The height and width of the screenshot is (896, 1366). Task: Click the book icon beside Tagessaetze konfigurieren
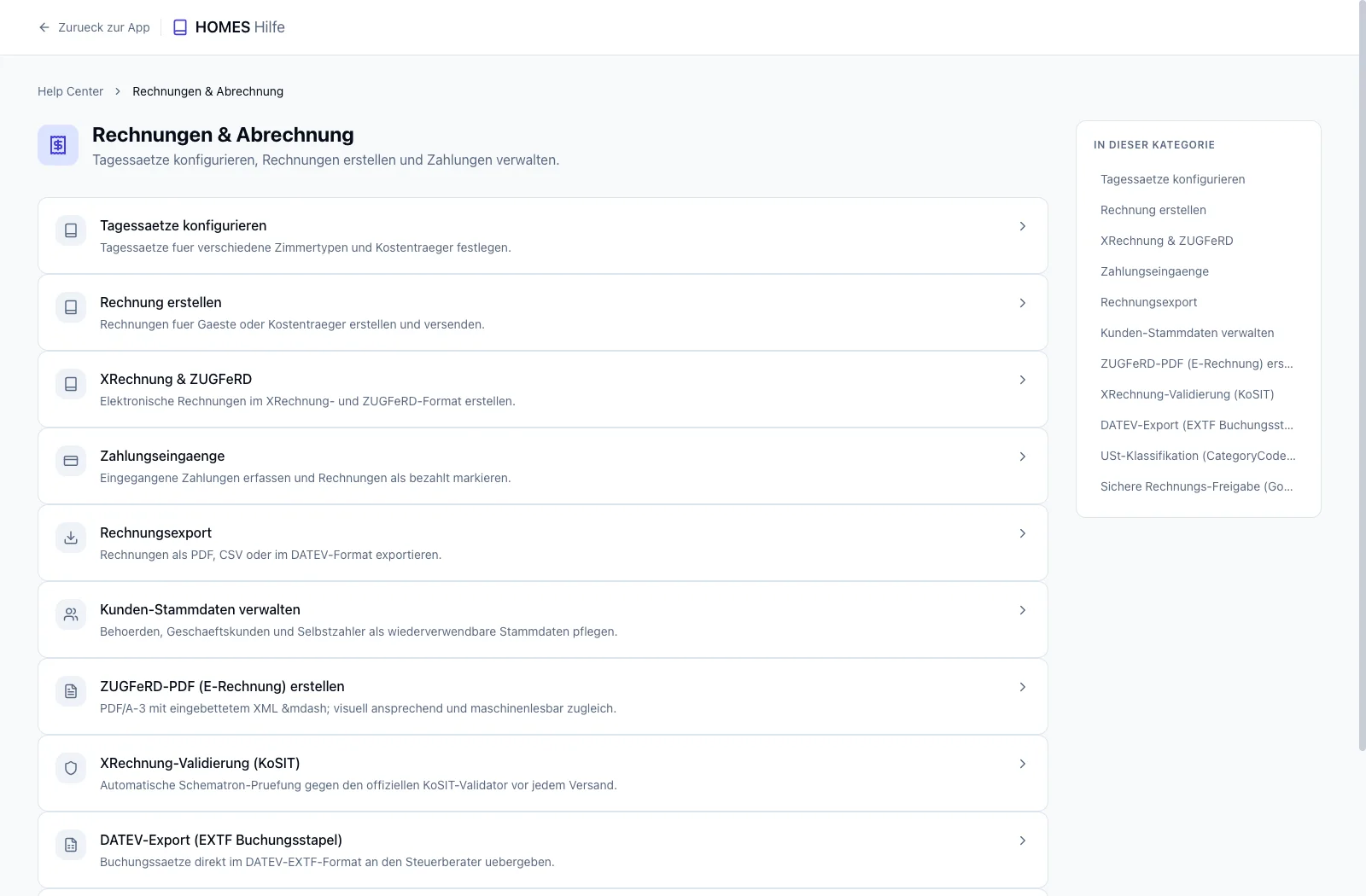pos(71,230)
